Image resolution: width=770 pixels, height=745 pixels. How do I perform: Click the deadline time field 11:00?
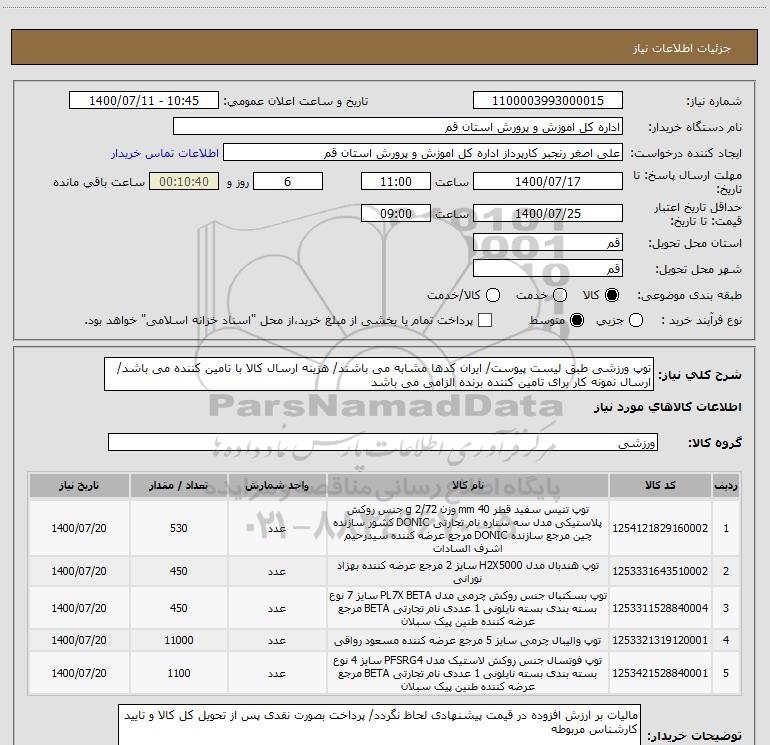pos(396,181)
